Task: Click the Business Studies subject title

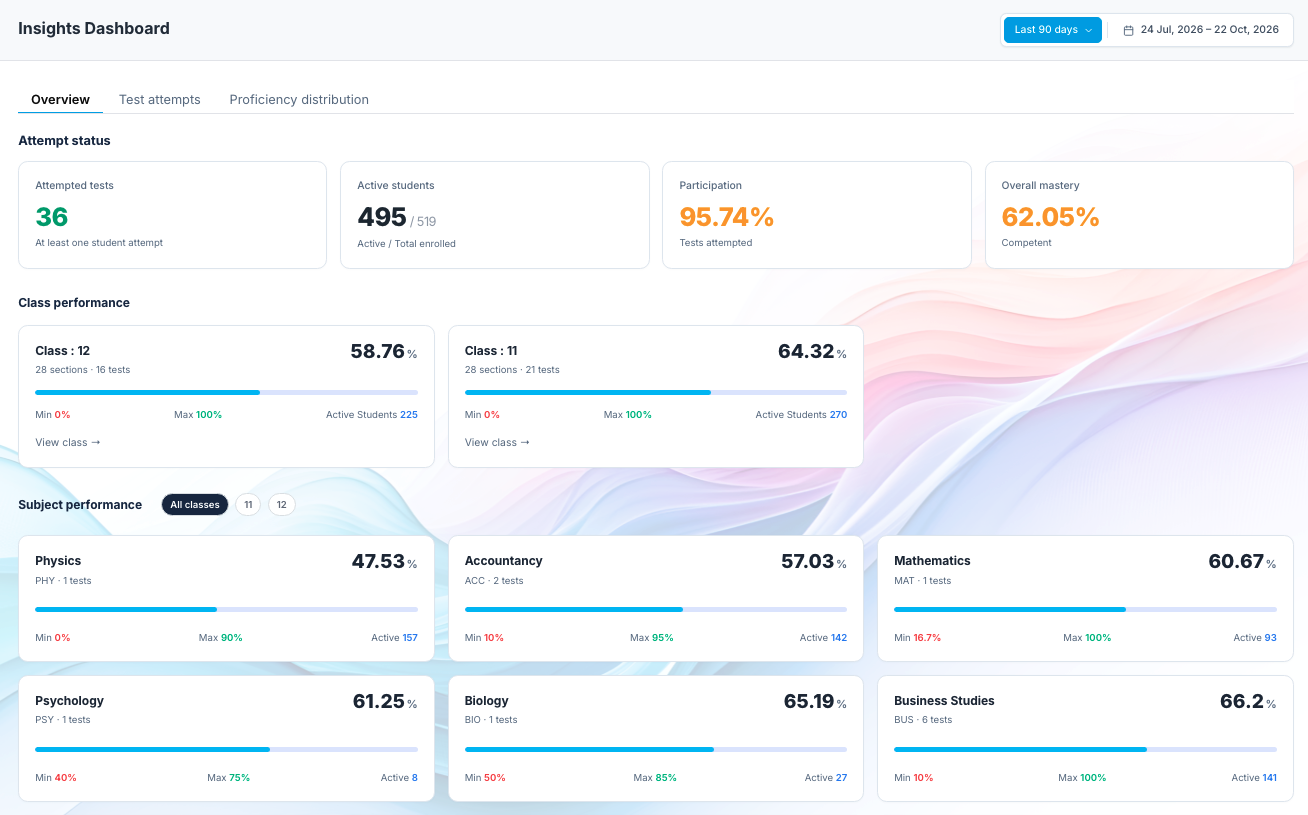Action: click(944, 701)
